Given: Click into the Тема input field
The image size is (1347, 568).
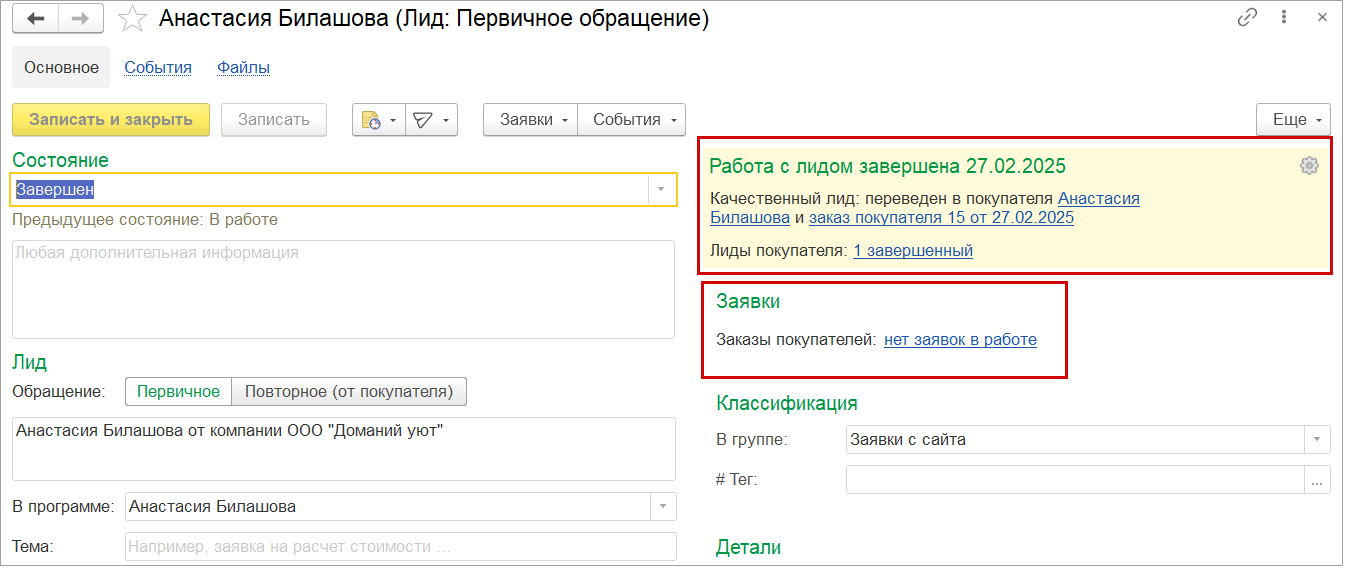Looking at the screenshot, I should coord(400,547).
